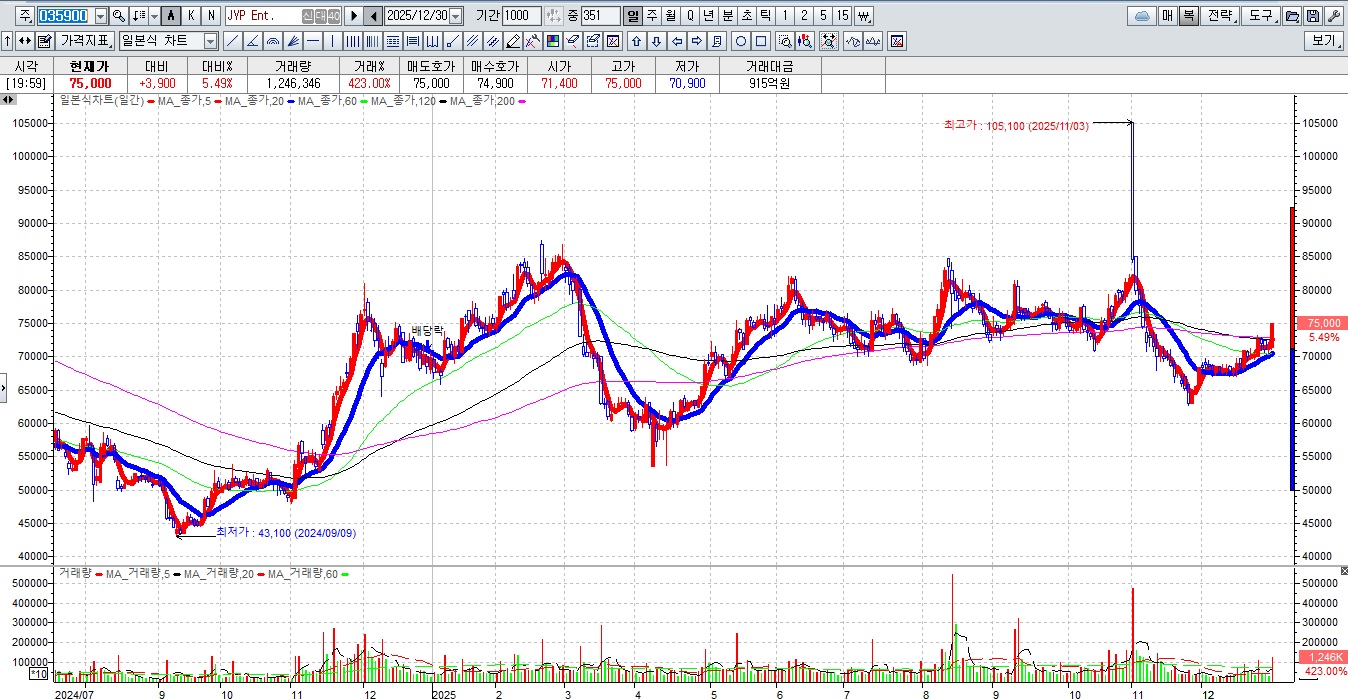Toggle daily (일) period chart
This screenshot has width=1348, height=699.
tap(633, 16)
